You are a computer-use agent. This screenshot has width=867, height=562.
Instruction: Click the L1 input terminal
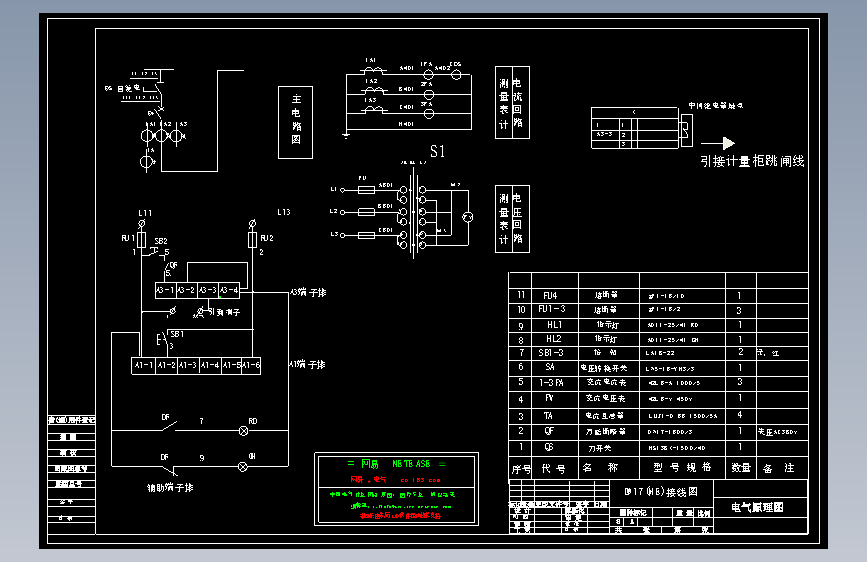pos(342,190)
